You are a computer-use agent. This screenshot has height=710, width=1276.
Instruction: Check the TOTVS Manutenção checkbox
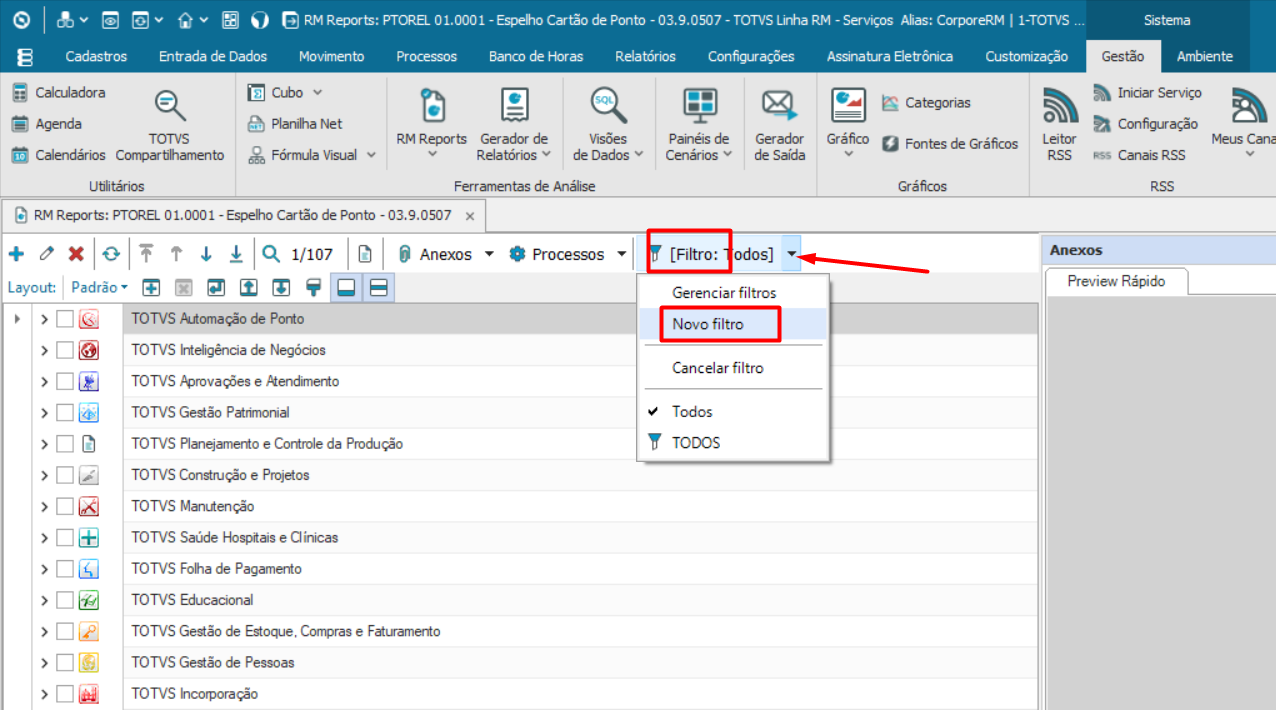tap(65, 506)
